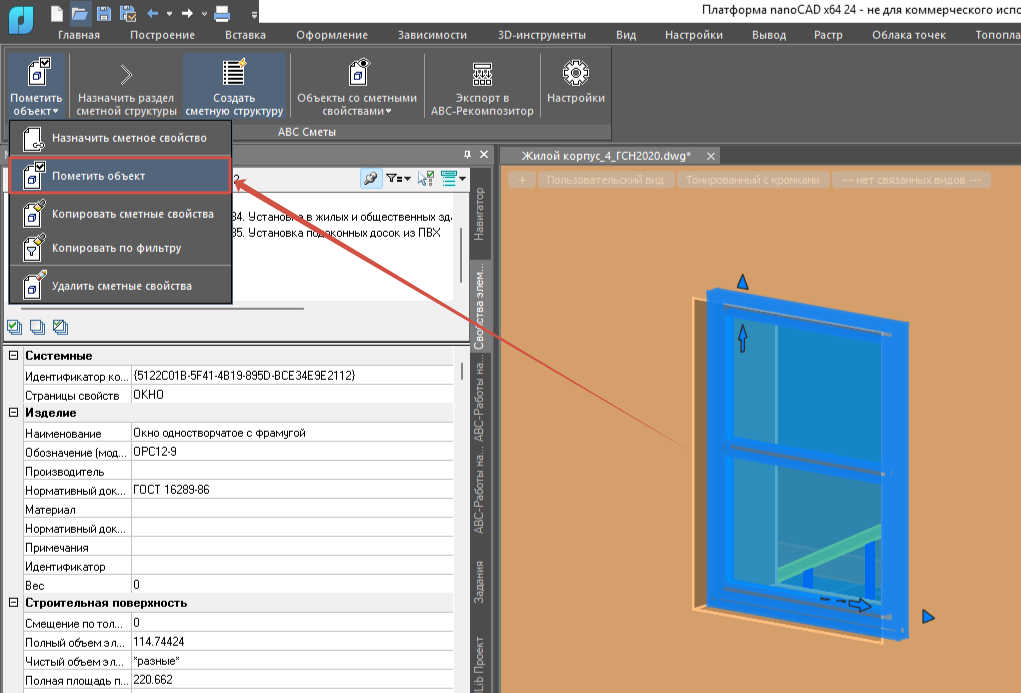Open the Зависимости ribbon tab

(x=432, y=35)
